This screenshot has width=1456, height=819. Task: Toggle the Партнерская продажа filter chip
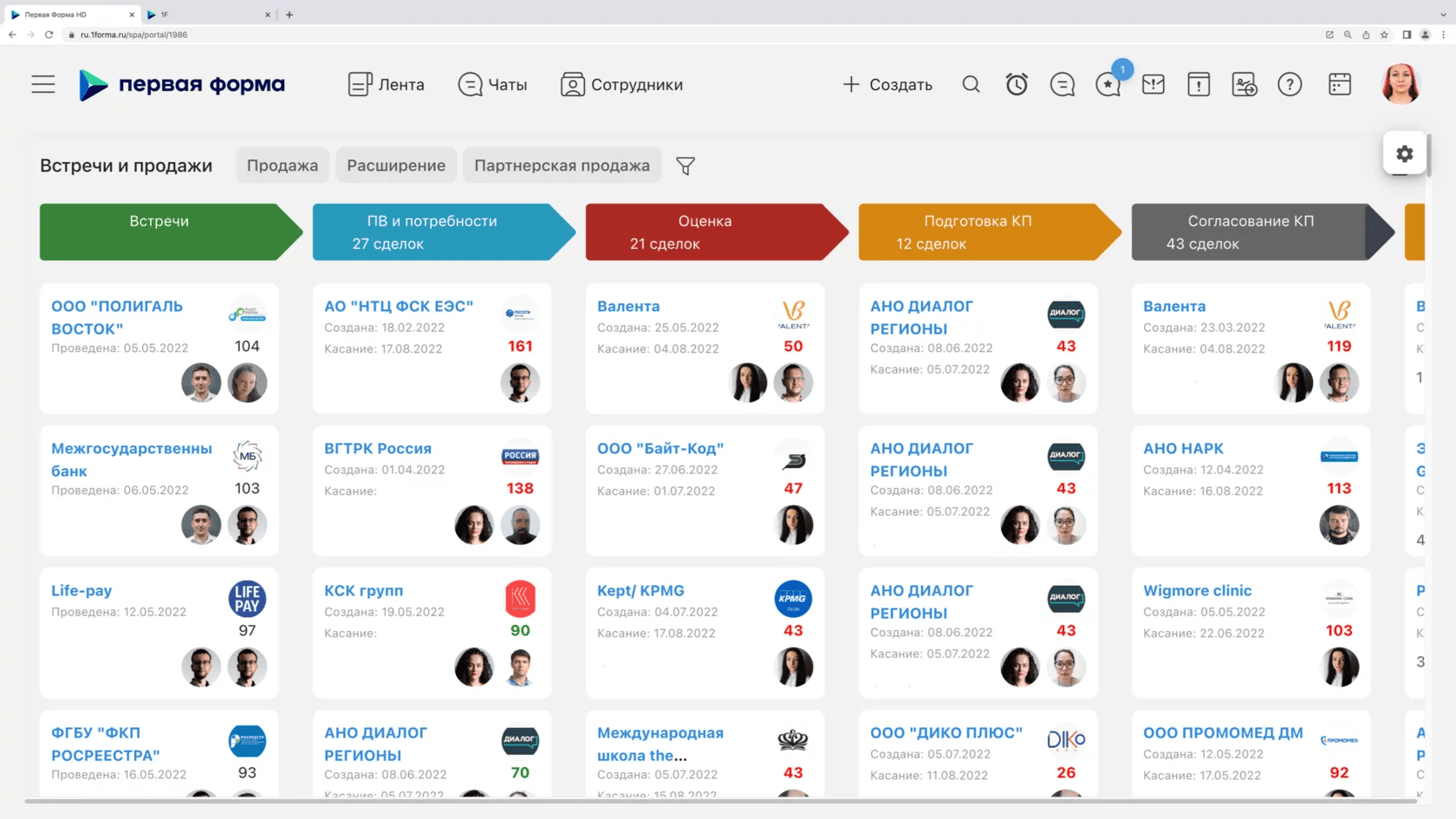[x=562, y=166]
